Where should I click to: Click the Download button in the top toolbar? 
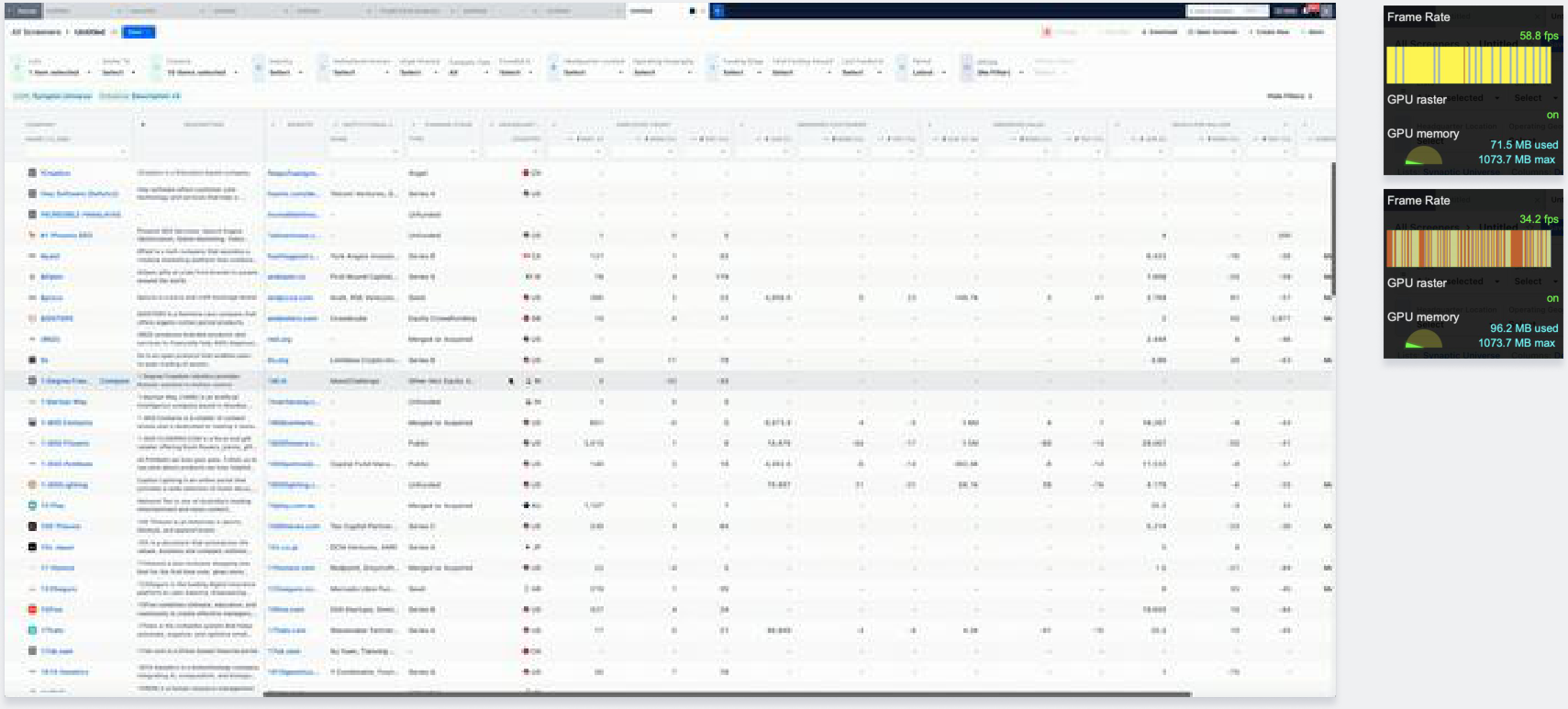coord(1160,32)
